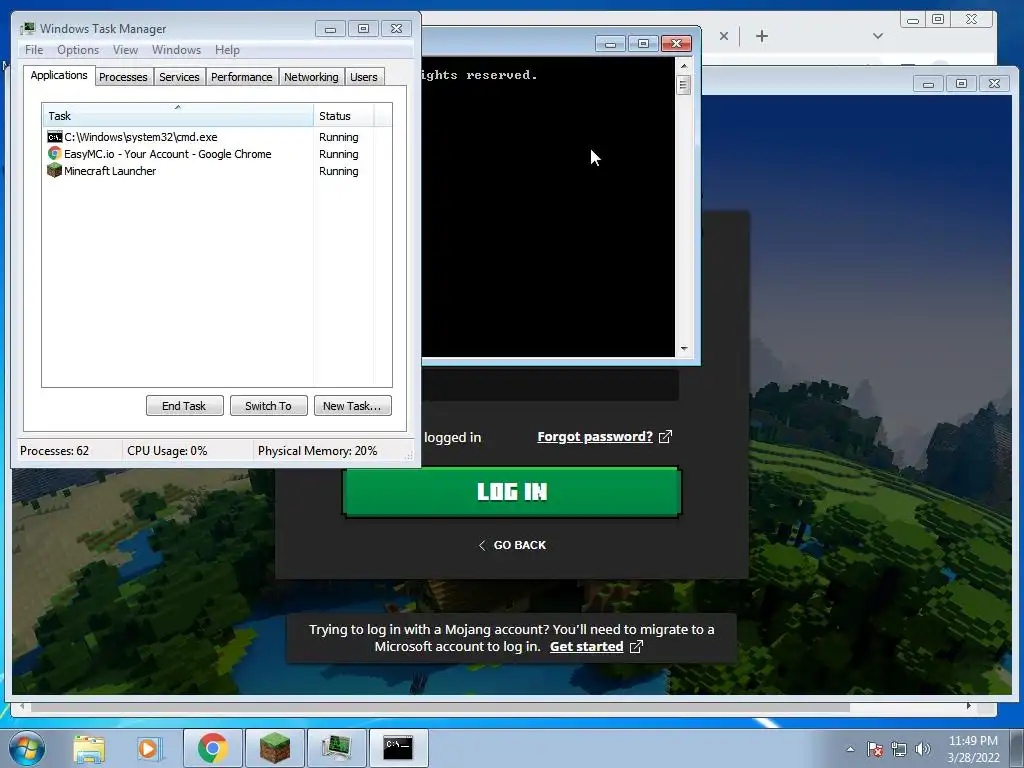This screenshot has width=1024, height=768.
Task: Click the Action Center flag tray icon
Action: point(875,749)
